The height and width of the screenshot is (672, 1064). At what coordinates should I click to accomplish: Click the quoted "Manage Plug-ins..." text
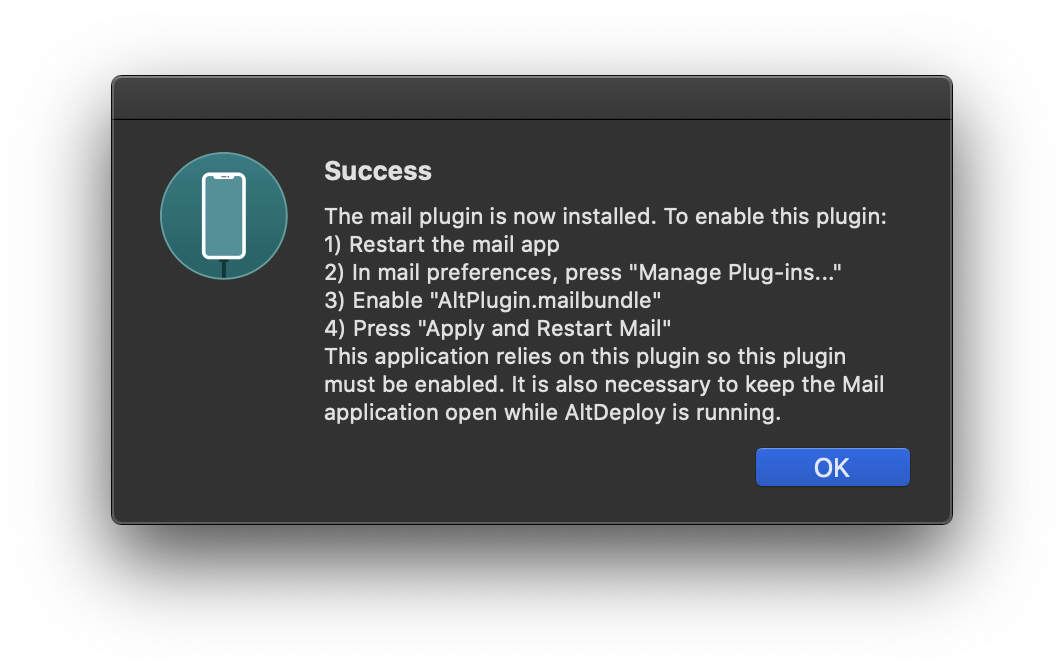(x=741, y=272)
